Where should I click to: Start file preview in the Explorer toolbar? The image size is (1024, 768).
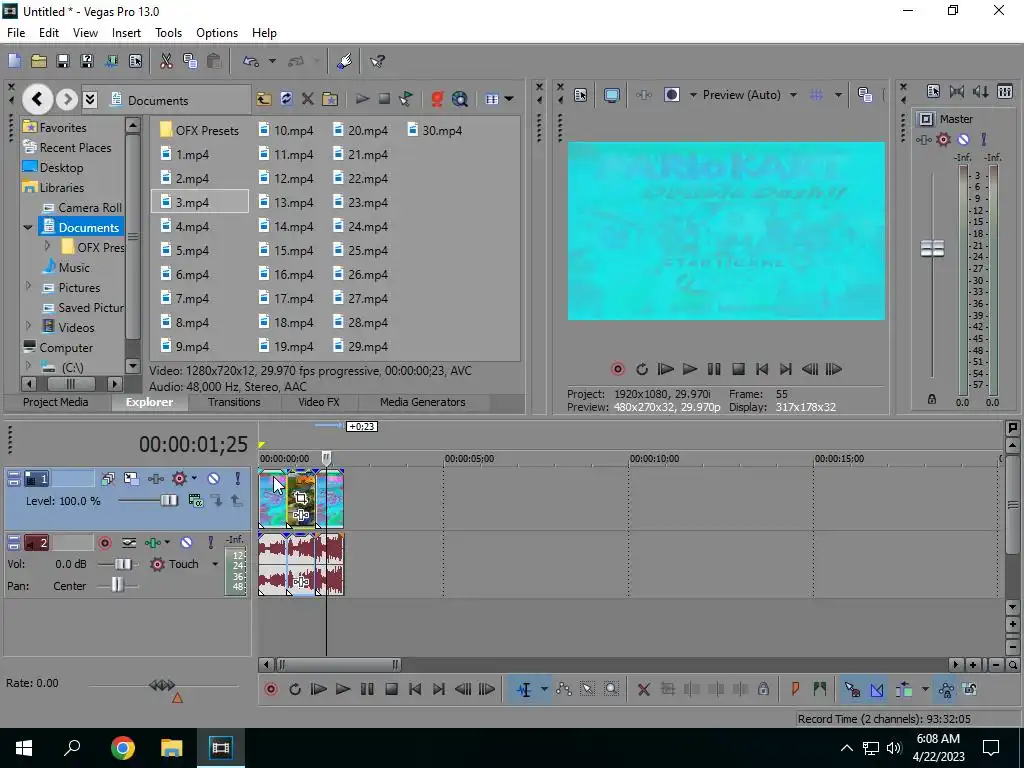362,99
